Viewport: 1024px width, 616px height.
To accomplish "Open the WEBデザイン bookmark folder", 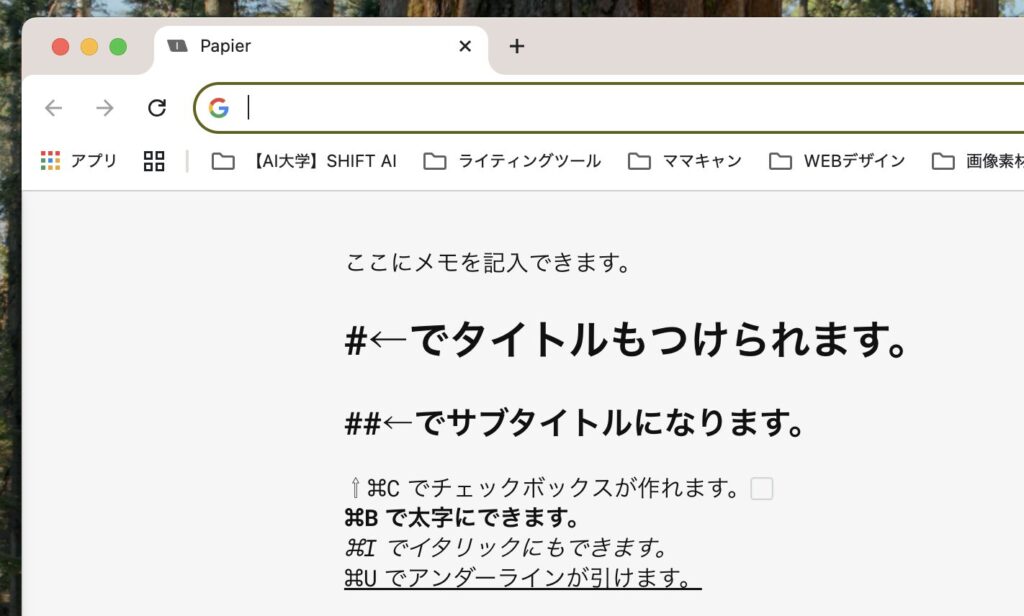I will click(837, 161).
